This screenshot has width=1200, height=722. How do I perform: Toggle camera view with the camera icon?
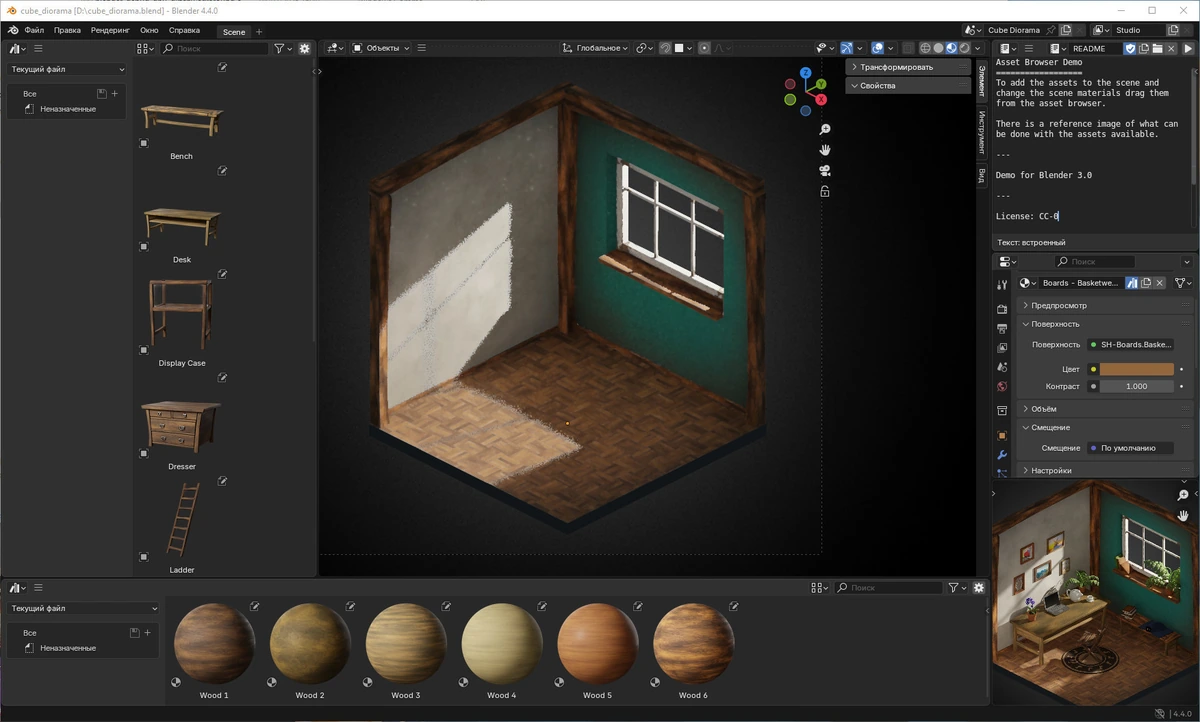[x=825, y=171]
